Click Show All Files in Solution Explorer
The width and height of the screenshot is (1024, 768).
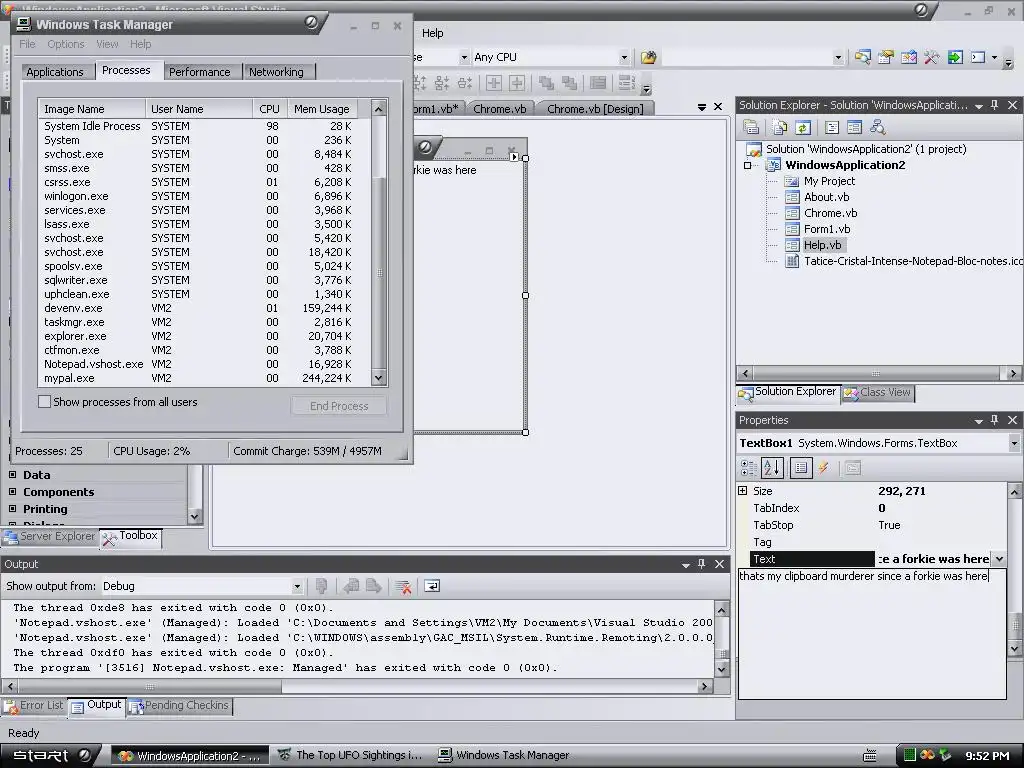coord(780,127)
